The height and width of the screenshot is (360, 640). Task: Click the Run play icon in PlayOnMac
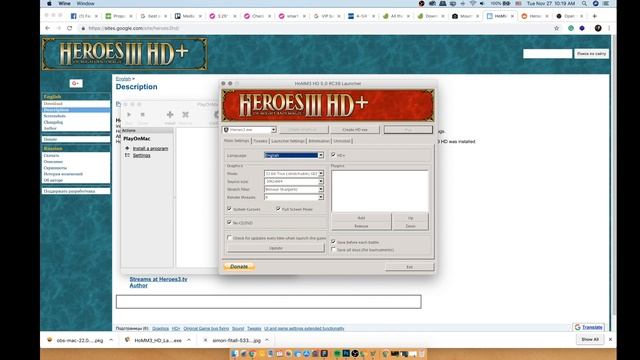tap(129, 115)
